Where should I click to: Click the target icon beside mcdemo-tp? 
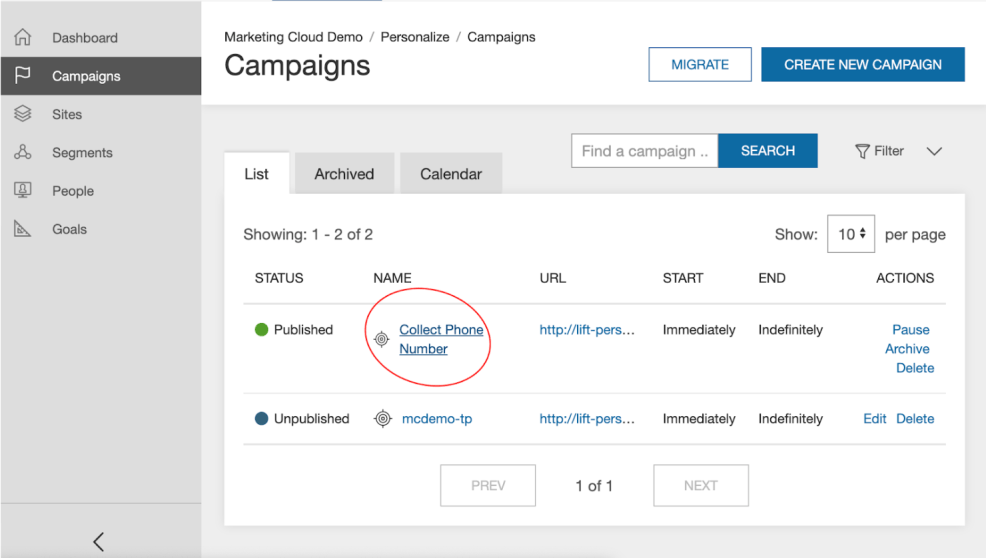(x=383, y=419)
